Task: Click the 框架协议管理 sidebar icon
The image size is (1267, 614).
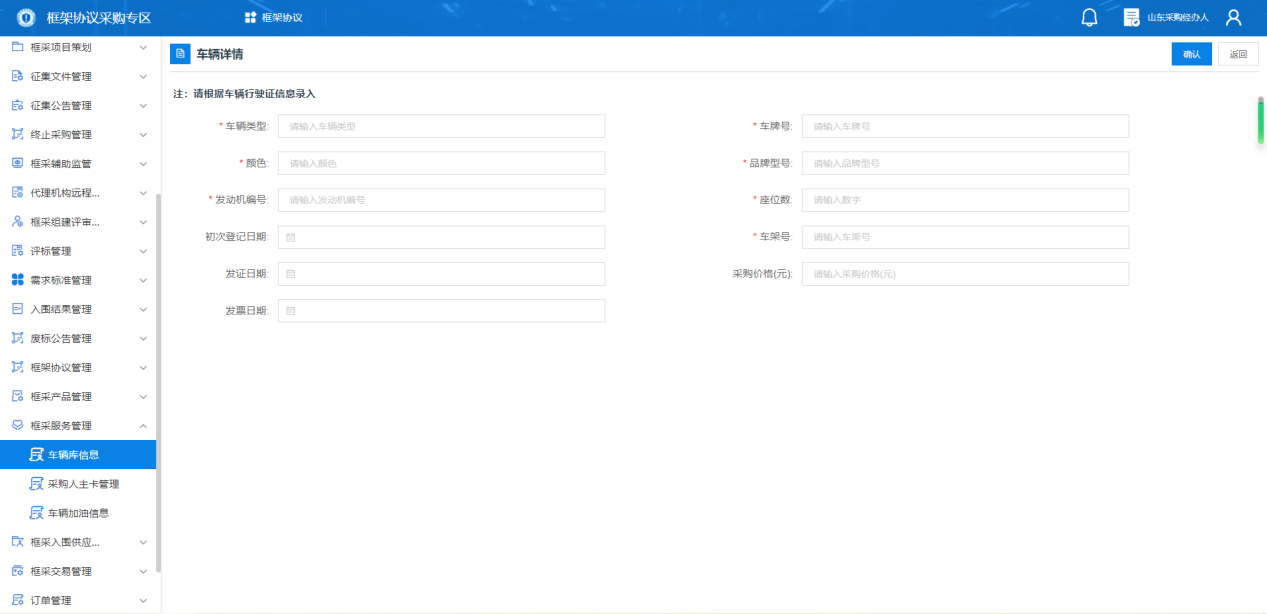Action: click(17, 367)
